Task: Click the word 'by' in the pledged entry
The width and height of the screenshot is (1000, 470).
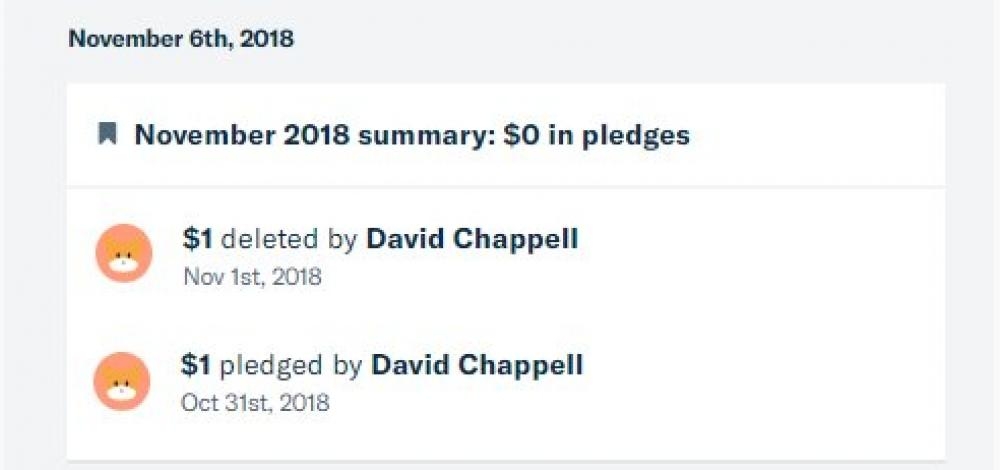Action: [x=347, y=365]
